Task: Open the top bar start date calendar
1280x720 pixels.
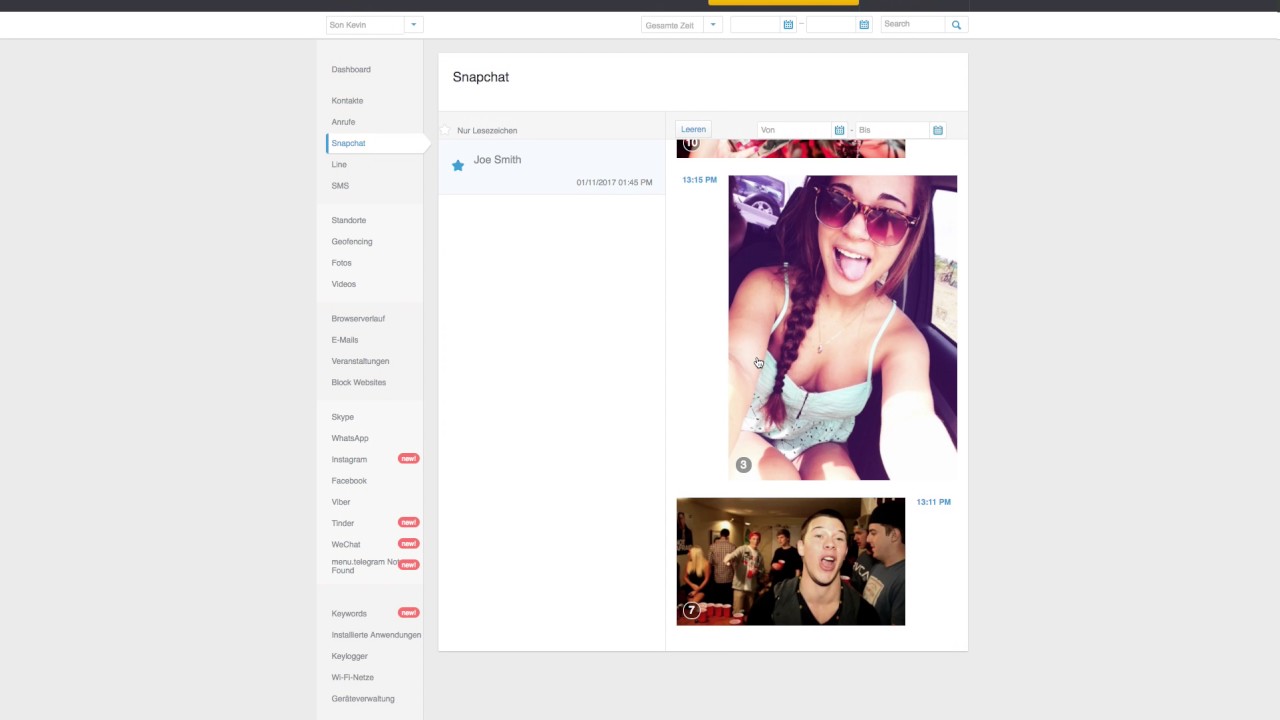Action: point(788,25)
